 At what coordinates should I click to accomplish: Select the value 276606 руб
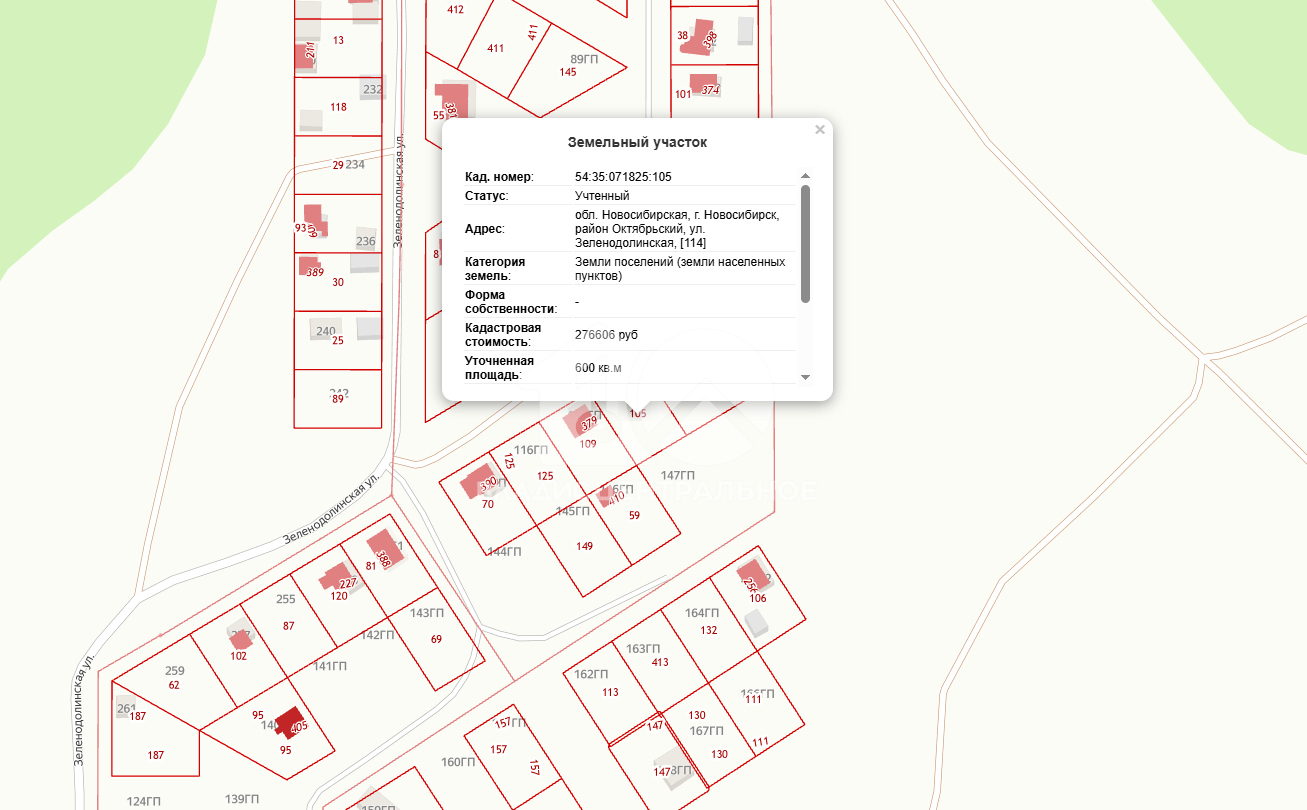click(606, 335)
